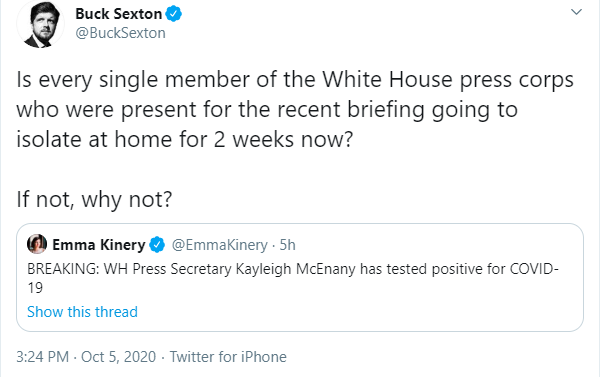Open the @EmmaKinery handle
This screenshot has height=377, width=601.
point(220,245)
